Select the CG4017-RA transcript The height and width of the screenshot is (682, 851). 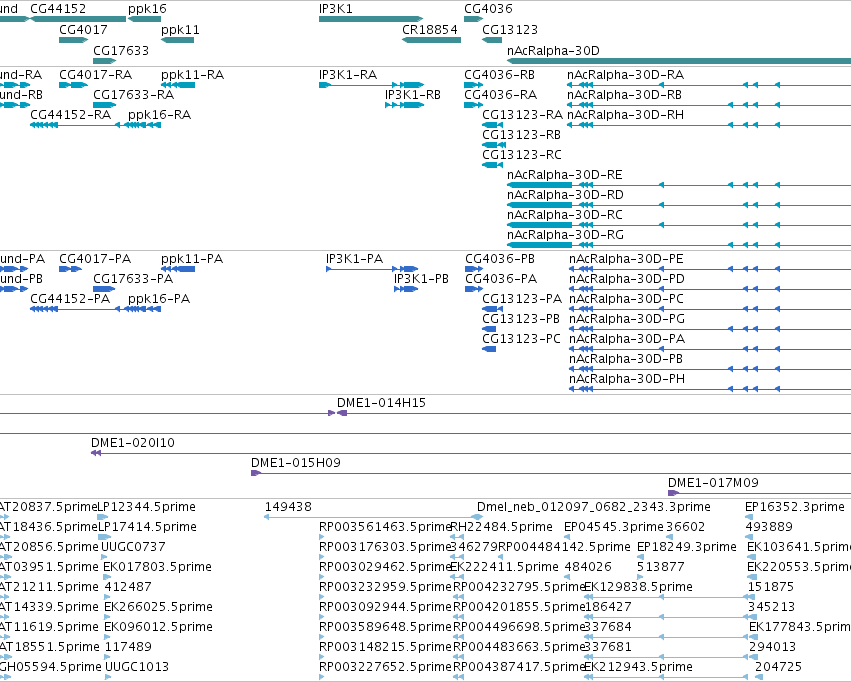tap(73, 85)
